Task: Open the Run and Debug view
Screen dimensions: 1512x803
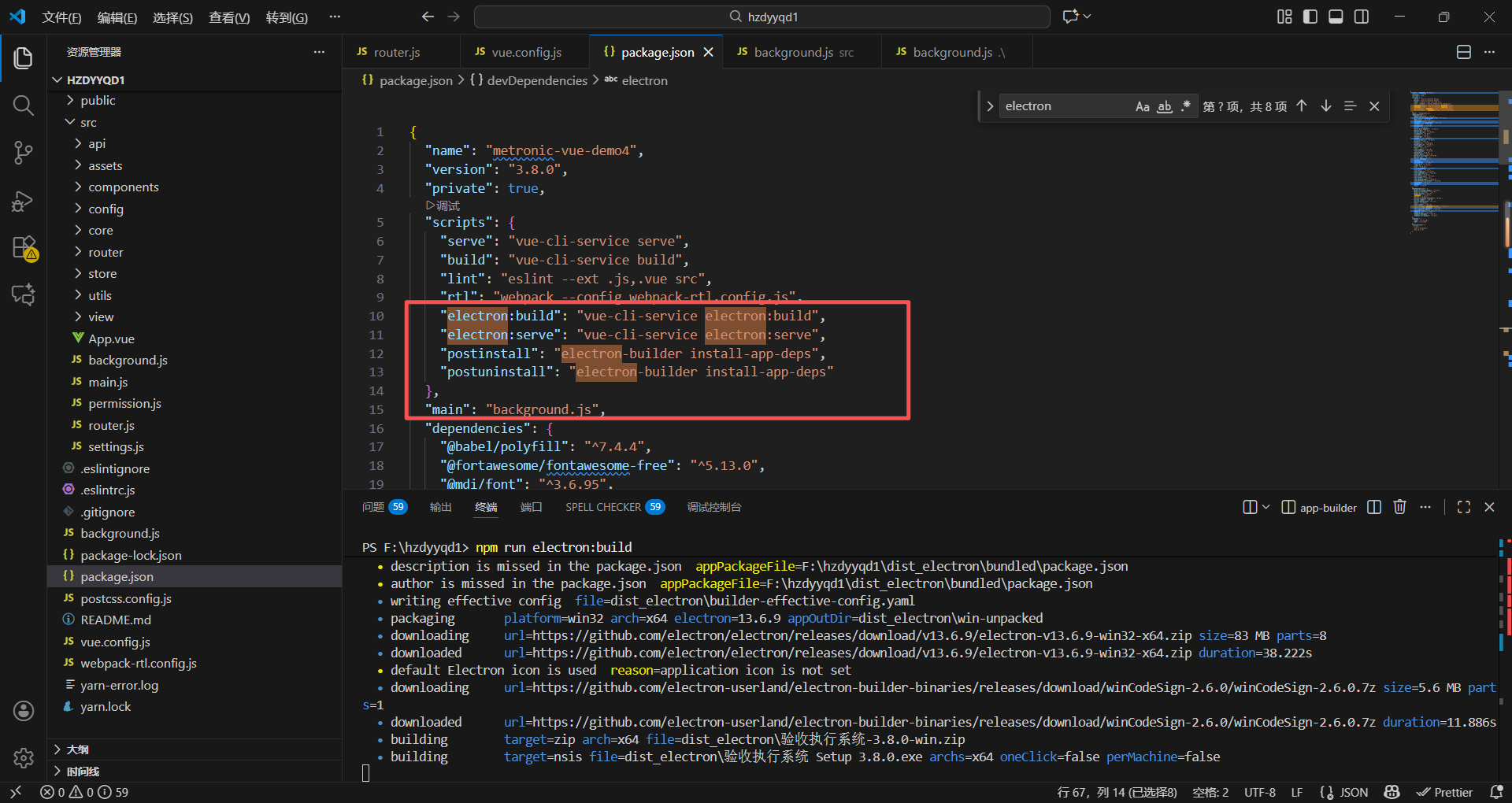Action: point(23,201)
